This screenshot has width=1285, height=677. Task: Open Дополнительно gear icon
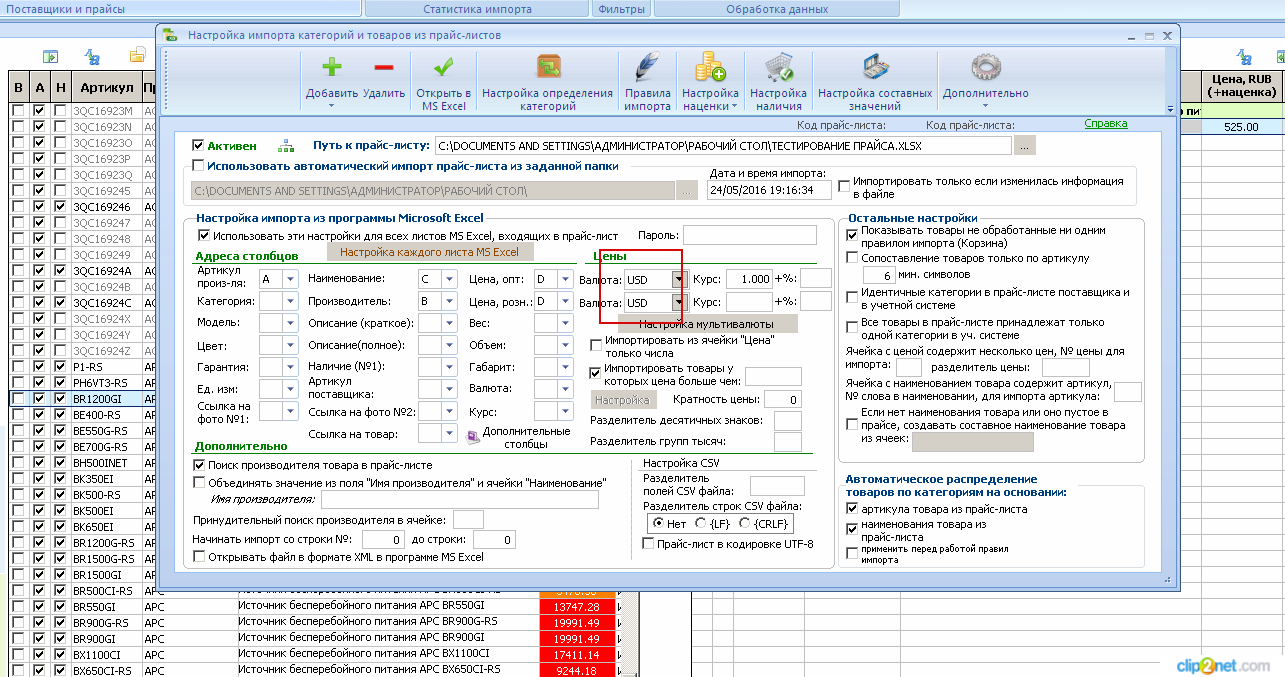tap(985, 69)
